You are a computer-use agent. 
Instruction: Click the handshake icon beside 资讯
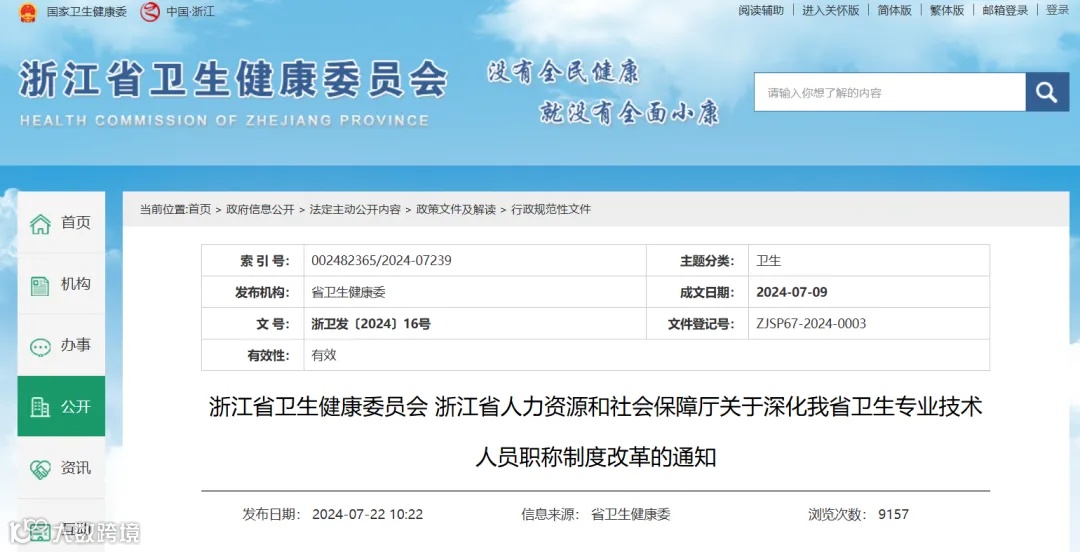tap(41, 469)
